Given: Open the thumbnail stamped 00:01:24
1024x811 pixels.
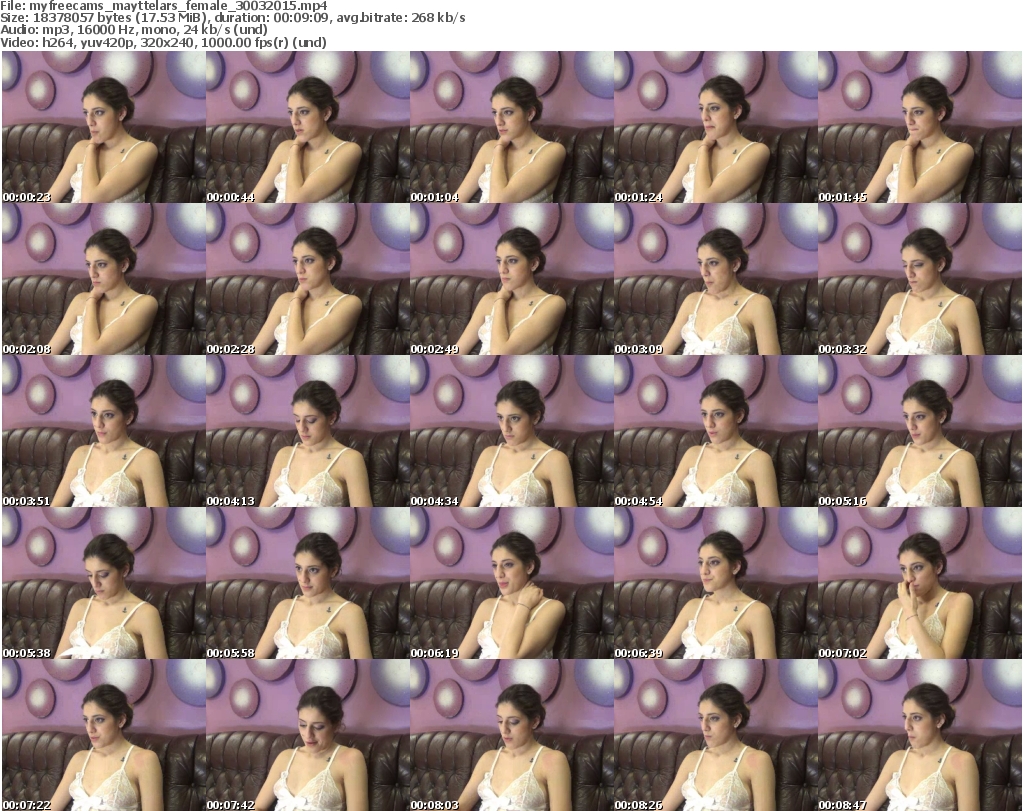Looking at the screenshot, I should coord(716,127).
